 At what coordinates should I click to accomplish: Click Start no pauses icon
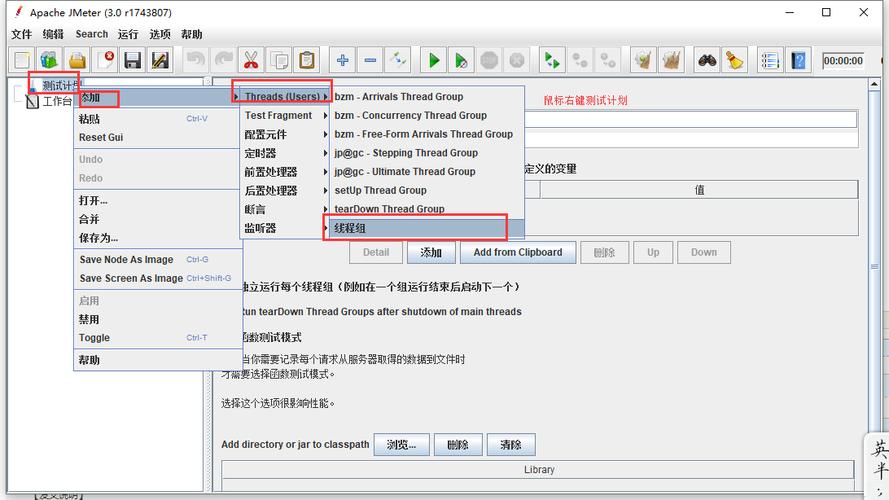(462, 60)
